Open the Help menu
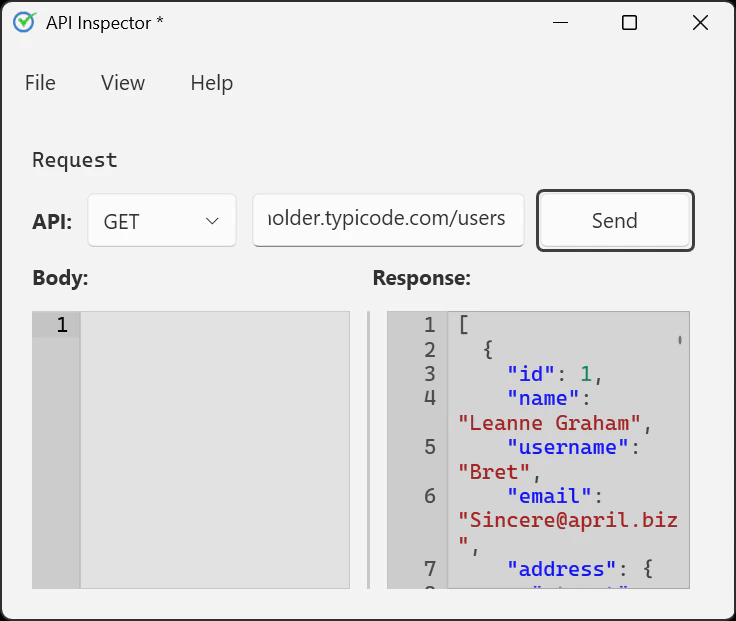This screenshot has height=621, width=736. click(212, 83)
